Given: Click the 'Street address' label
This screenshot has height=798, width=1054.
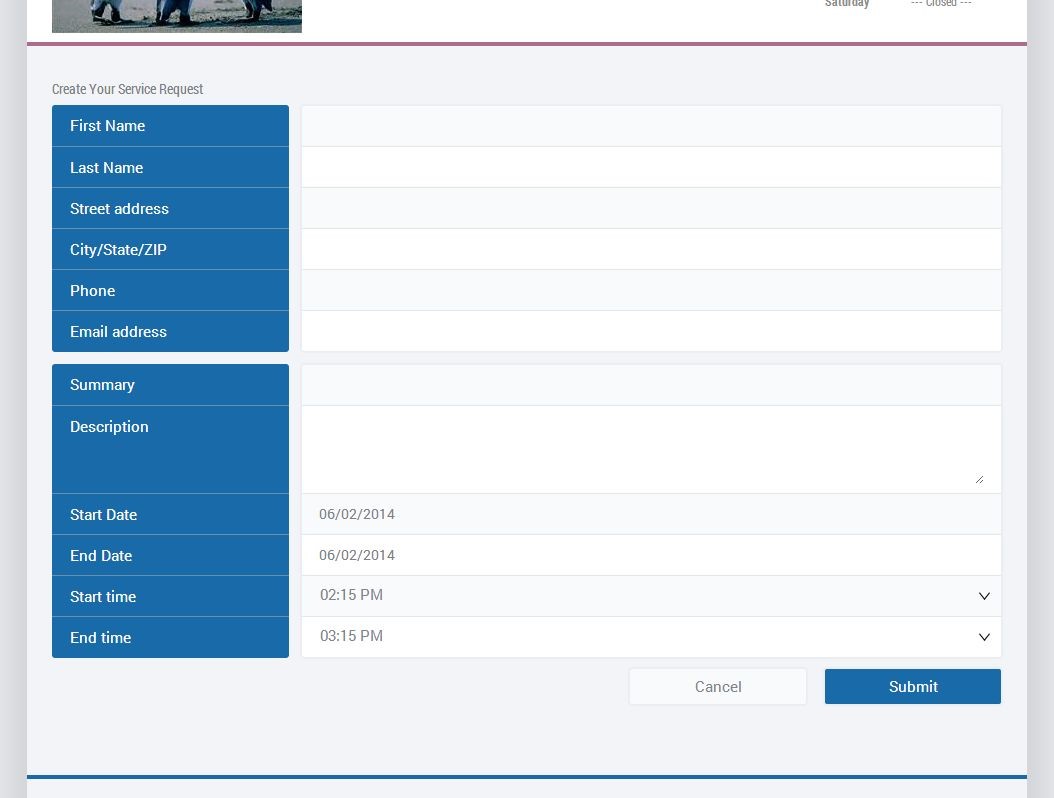Looking at the screenshot, I should point(119,208).
